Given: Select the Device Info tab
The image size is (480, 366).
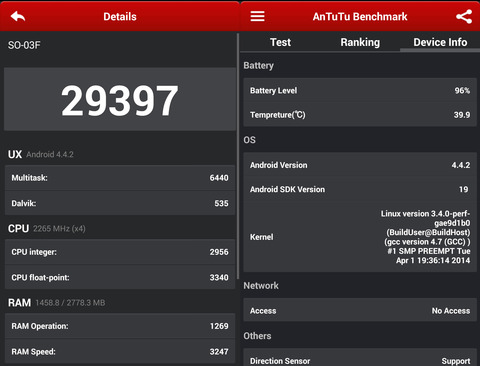Looking at the screenshot, I should [x=440, y=42].
